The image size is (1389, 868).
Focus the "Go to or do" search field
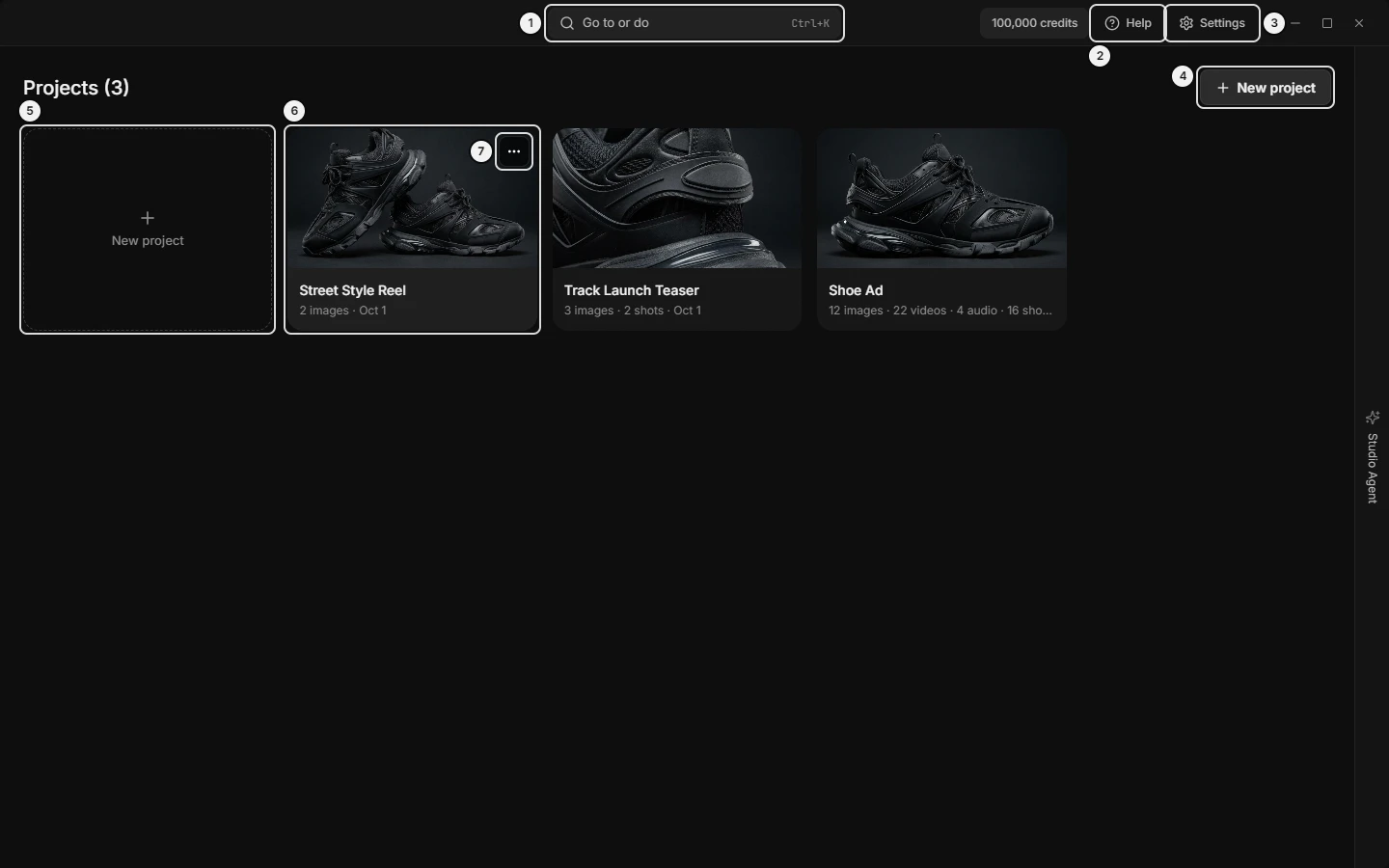(694, 23)
